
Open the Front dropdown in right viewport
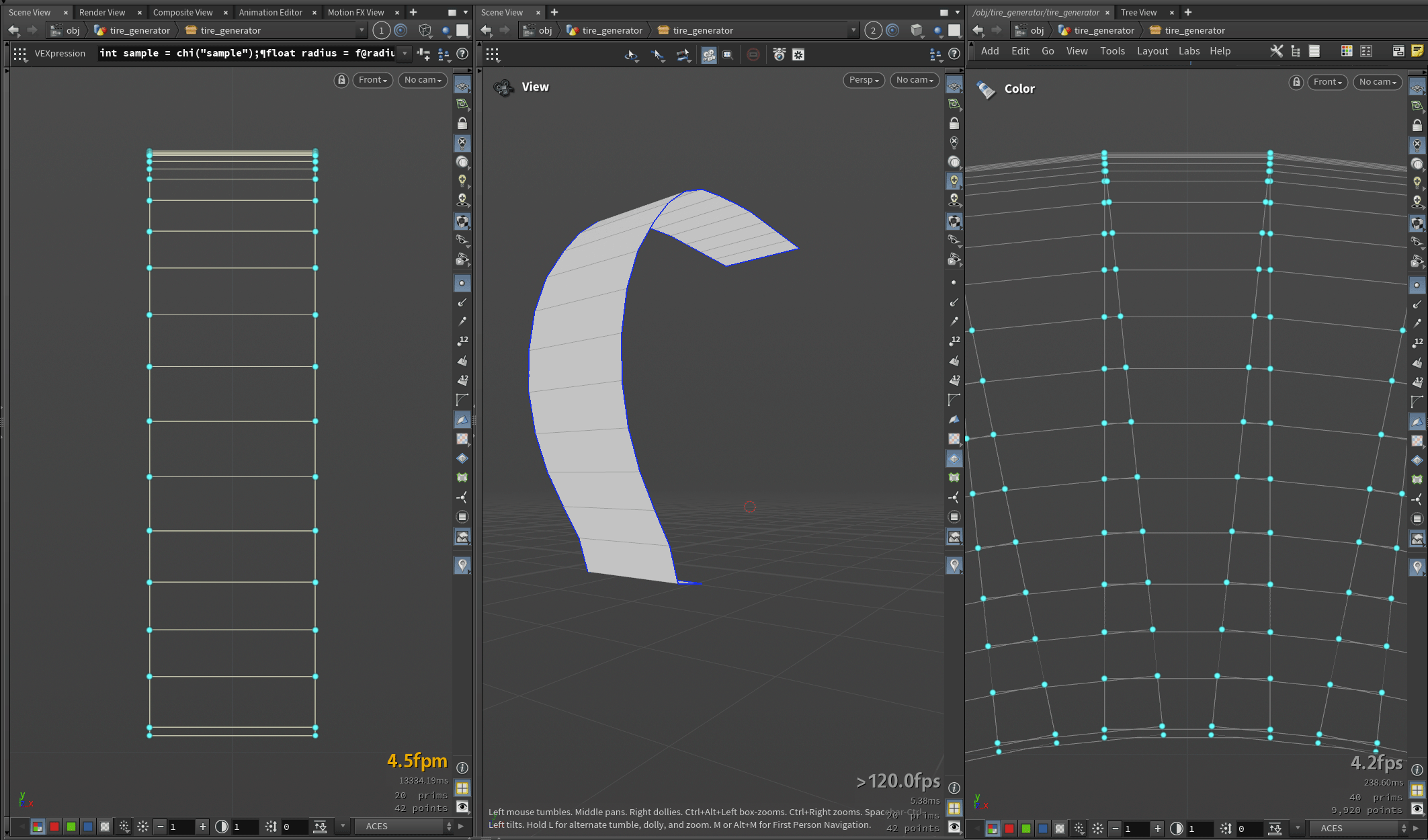(x=1328, y=82)
